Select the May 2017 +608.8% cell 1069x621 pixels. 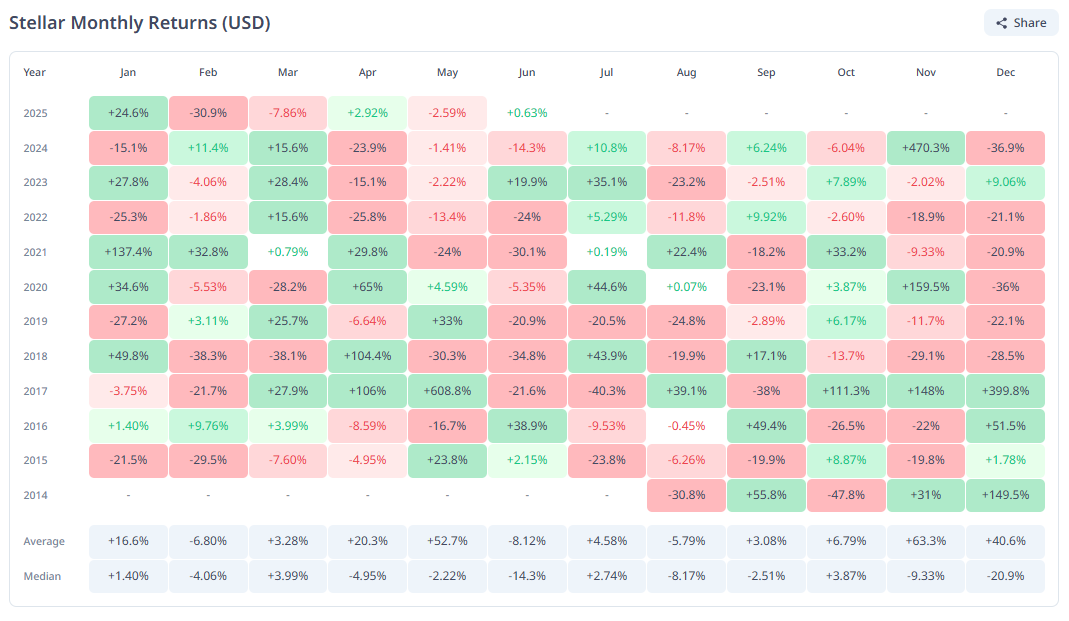[447, 391]
